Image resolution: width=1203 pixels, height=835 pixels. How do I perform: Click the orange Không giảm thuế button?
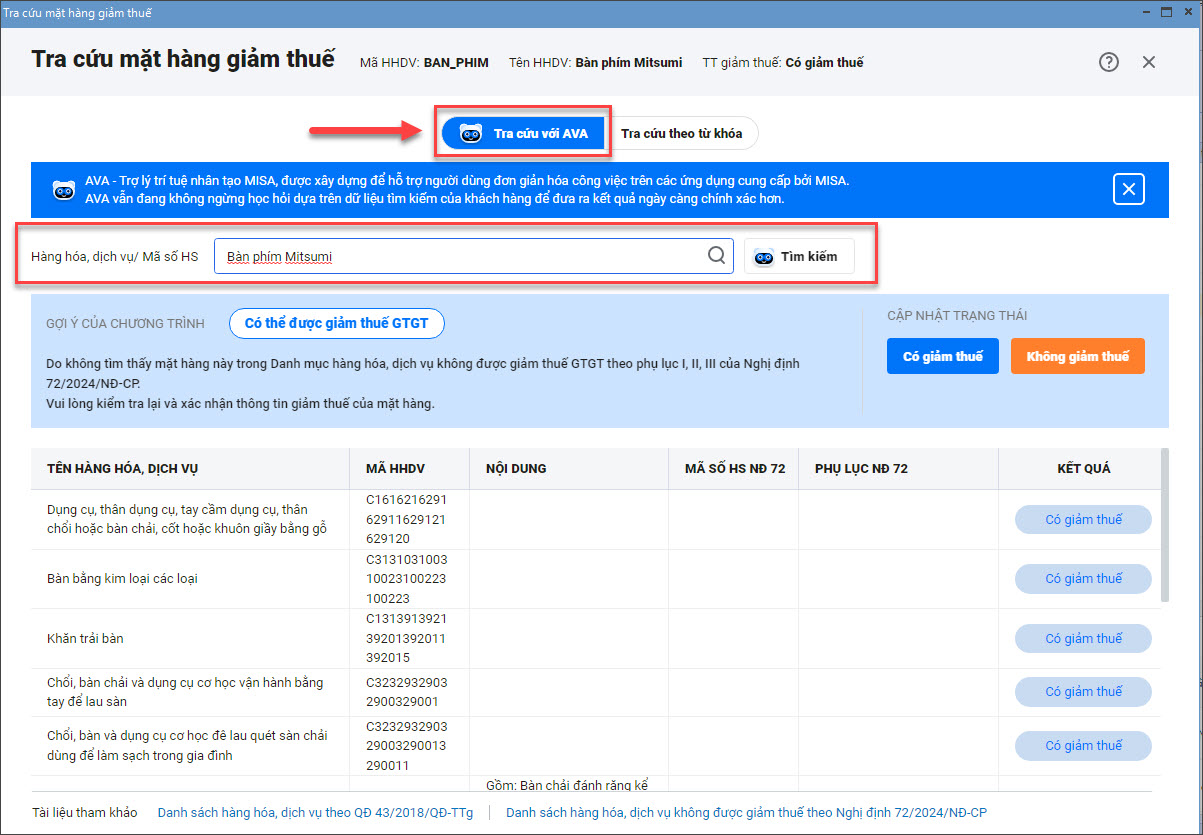1077,356
